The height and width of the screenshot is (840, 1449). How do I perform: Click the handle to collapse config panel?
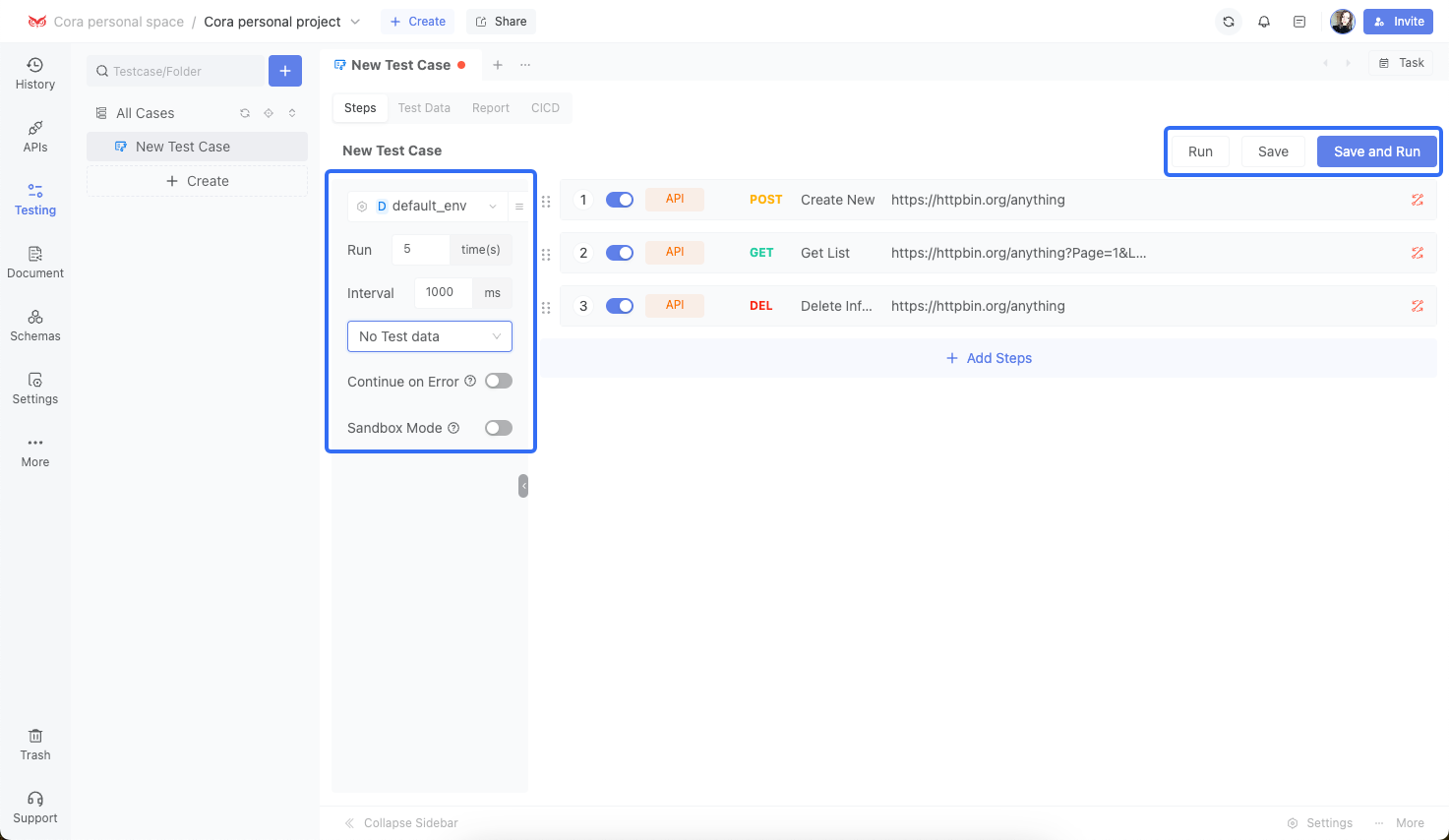point(523,486)
